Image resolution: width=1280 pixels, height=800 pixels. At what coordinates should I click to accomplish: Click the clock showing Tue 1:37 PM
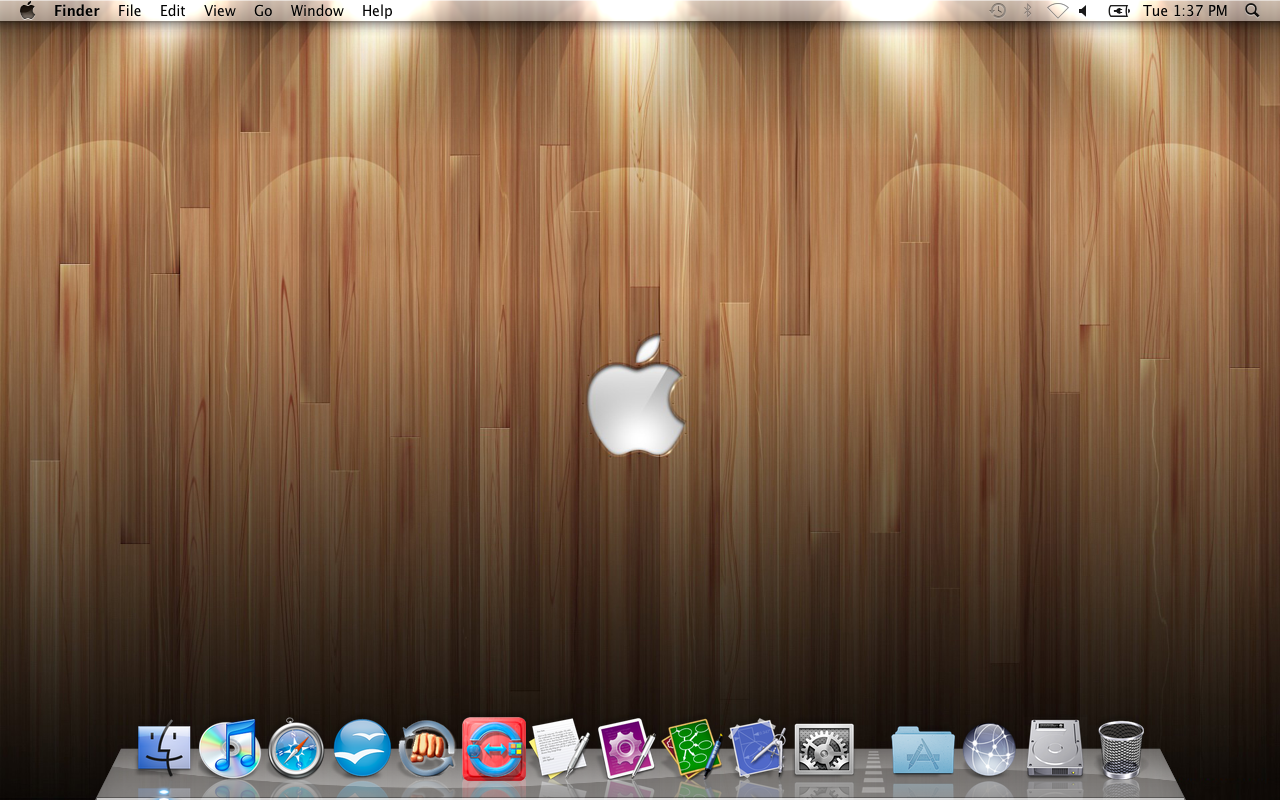click(x=1185, y=11)
